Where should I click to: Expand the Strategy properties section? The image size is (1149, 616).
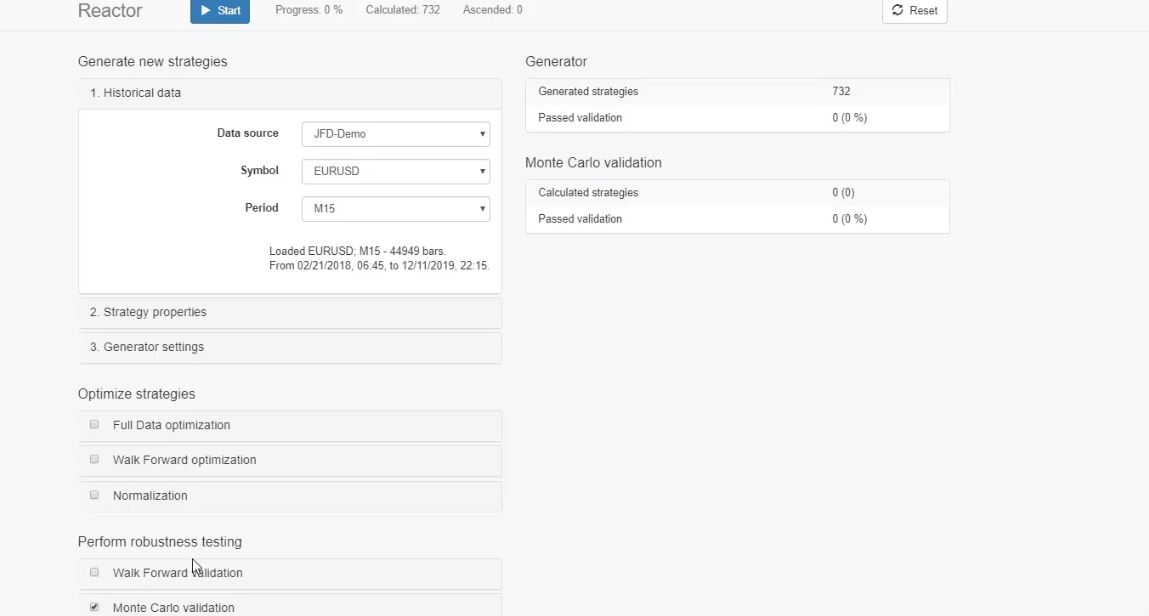[289, 312]
